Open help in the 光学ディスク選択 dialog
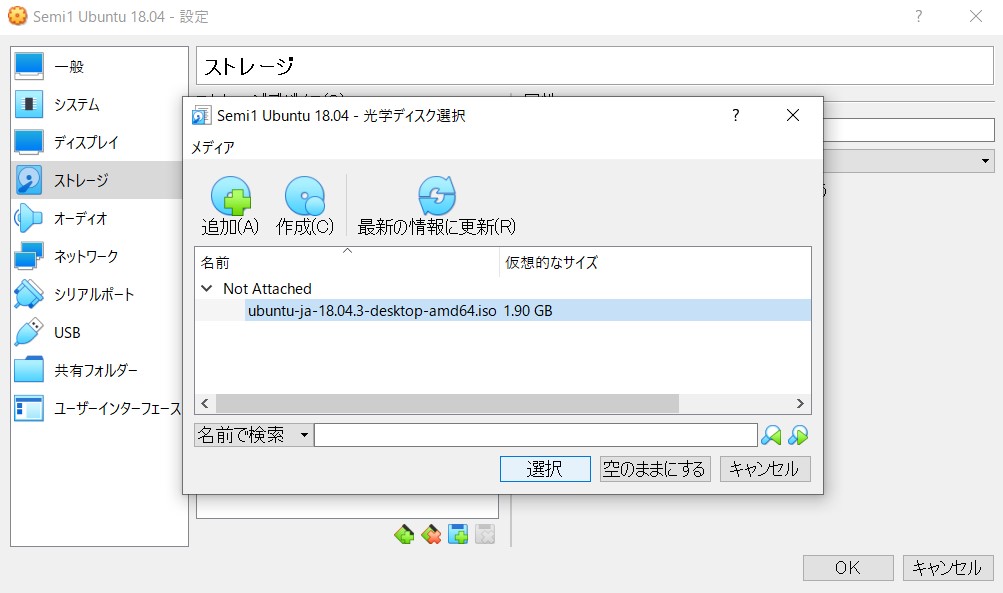The image size is (1003, 593). pos(736,115)
